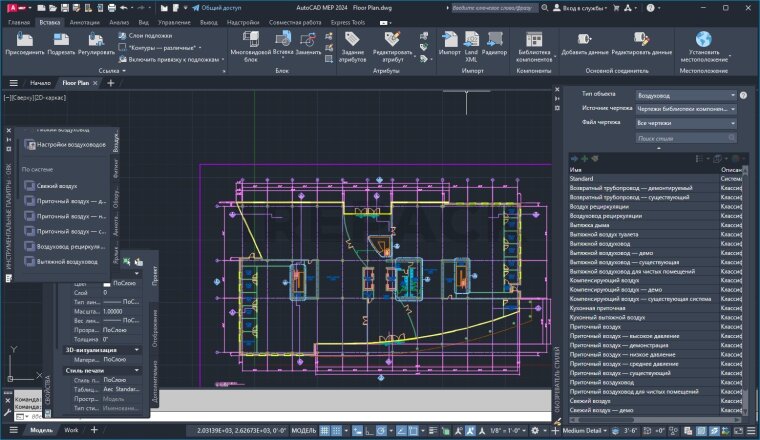Select the Подрезать (Clip) tool

(x=61, y=41)
